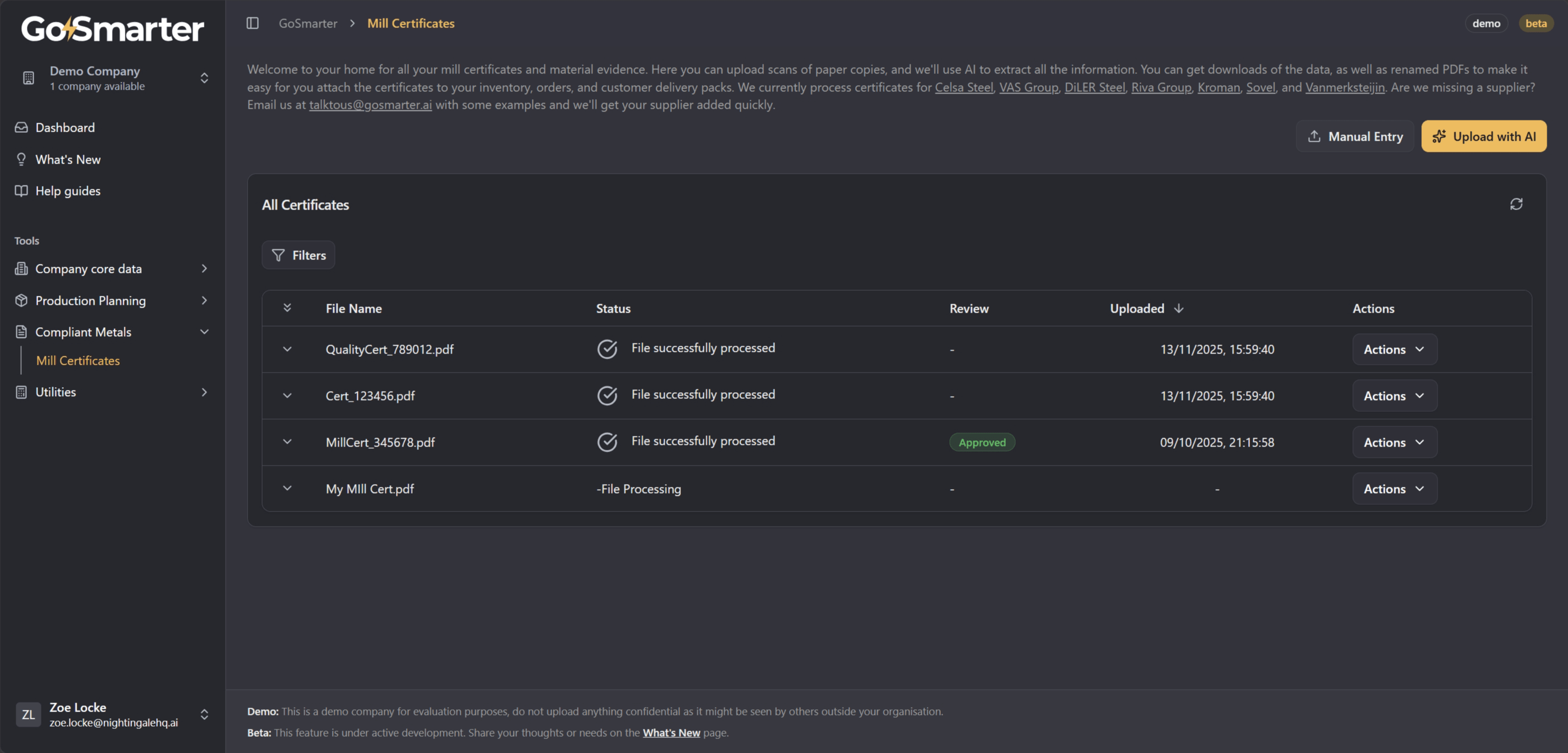Viewport: 1568px width, 753px height.
Task: Click the GoSmarter logo
Action: 113,29
